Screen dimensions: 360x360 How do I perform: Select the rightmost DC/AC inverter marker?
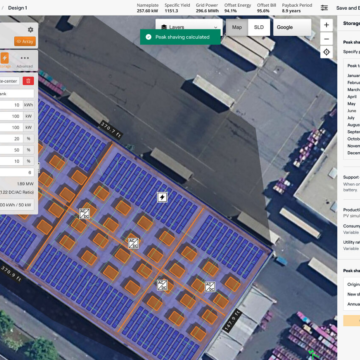[210, 286]
